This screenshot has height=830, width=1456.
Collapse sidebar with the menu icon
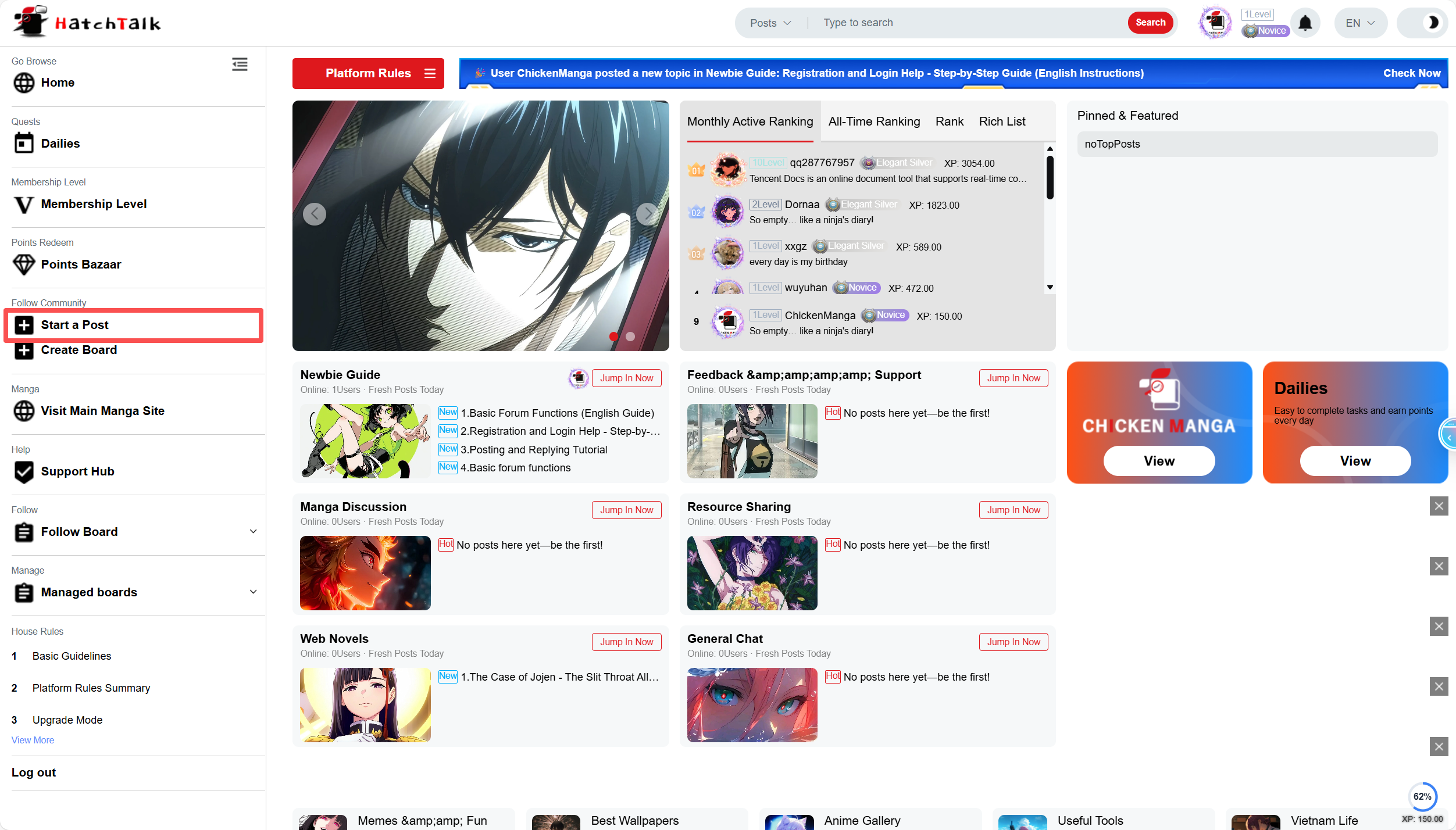(x=240, y=64)
